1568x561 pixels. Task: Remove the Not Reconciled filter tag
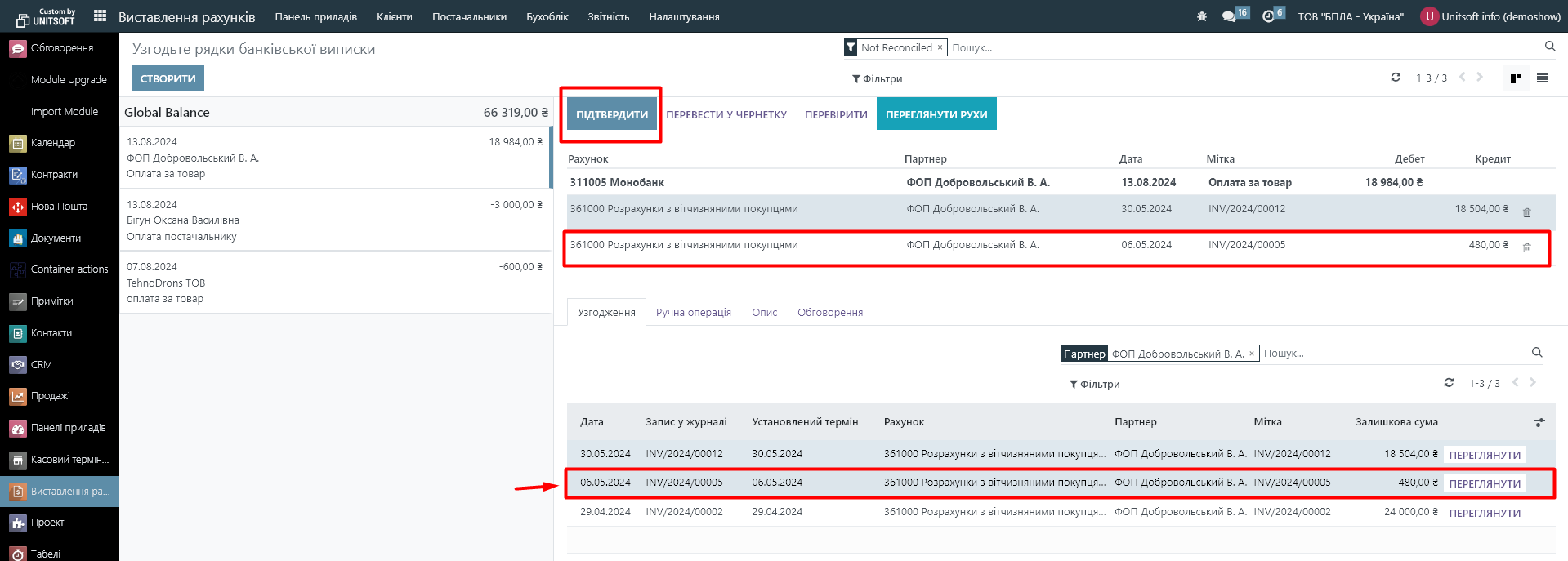coord(940,47)
